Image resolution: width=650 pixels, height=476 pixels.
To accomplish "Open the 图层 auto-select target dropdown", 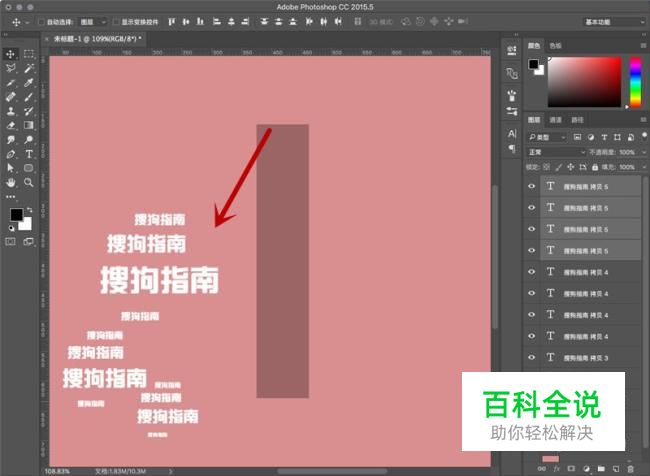I will pos(93,22).
